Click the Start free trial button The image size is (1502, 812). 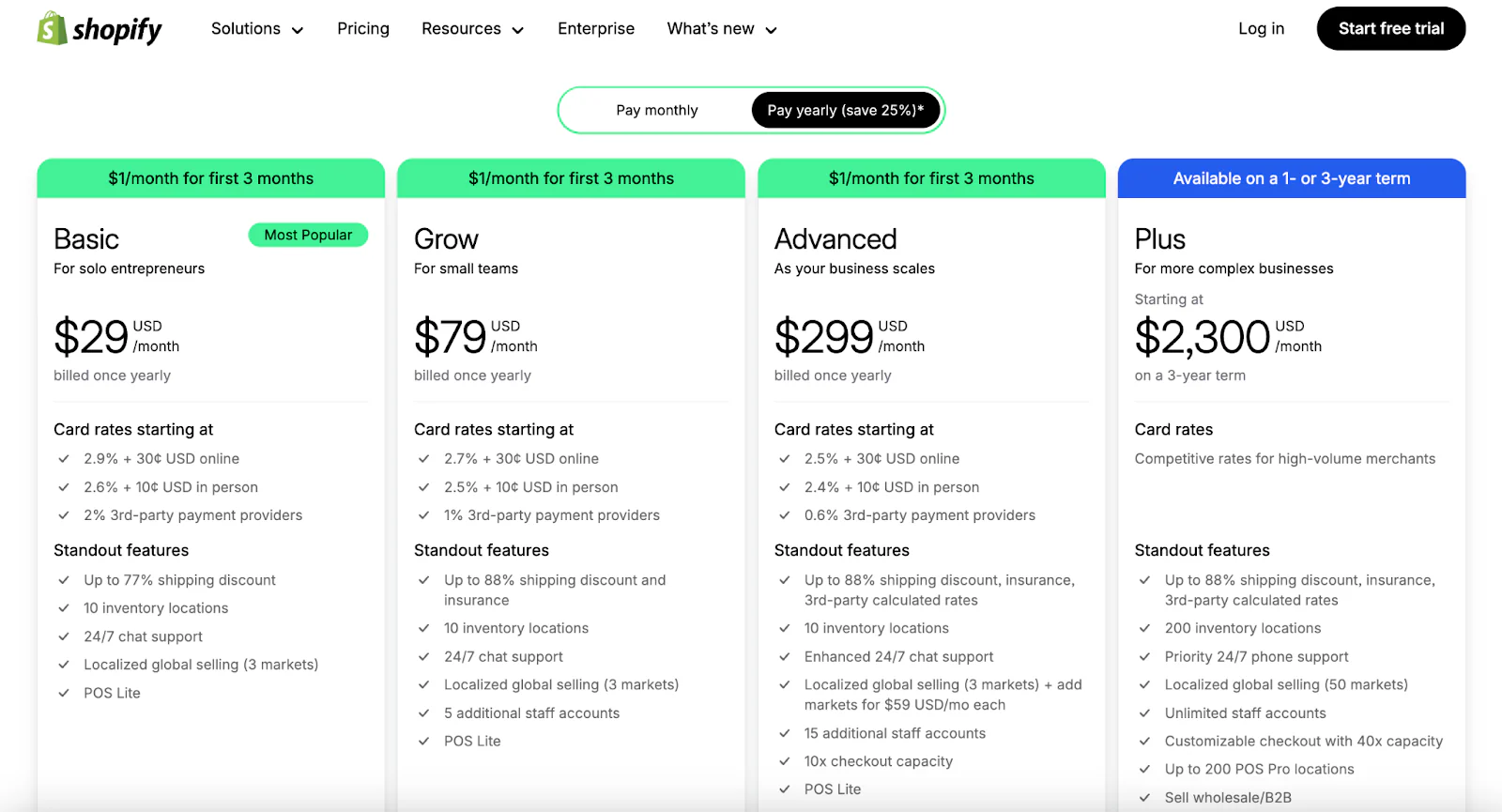(x=1390, y=28)
